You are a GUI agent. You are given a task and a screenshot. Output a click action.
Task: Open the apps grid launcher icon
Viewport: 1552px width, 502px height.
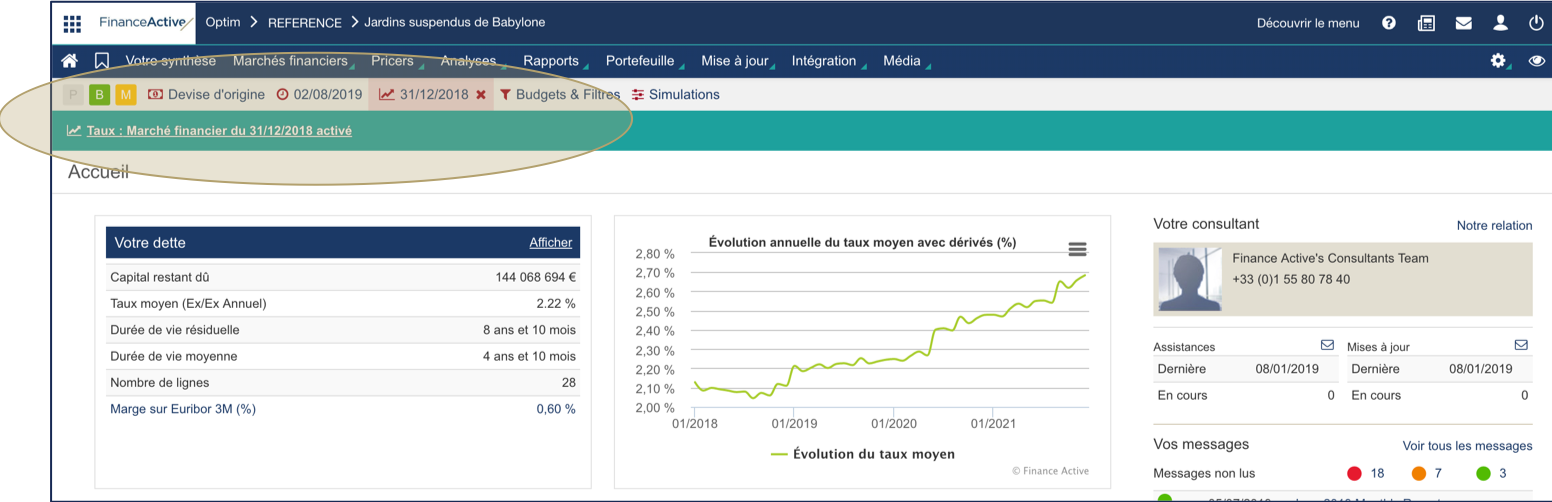click(x=72, y=23)
